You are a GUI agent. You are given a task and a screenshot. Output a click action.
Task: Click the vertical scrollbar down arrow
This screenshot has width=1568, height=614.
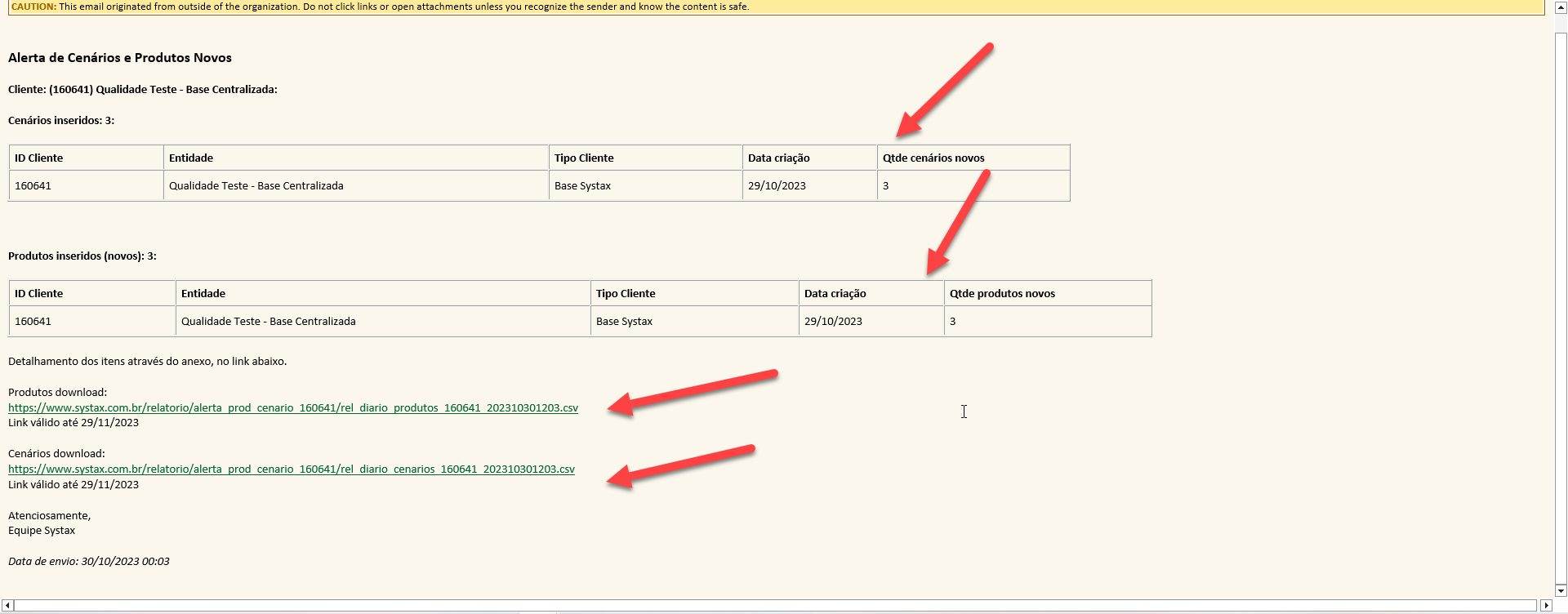pyautogui.click(x=1561, y=590)
